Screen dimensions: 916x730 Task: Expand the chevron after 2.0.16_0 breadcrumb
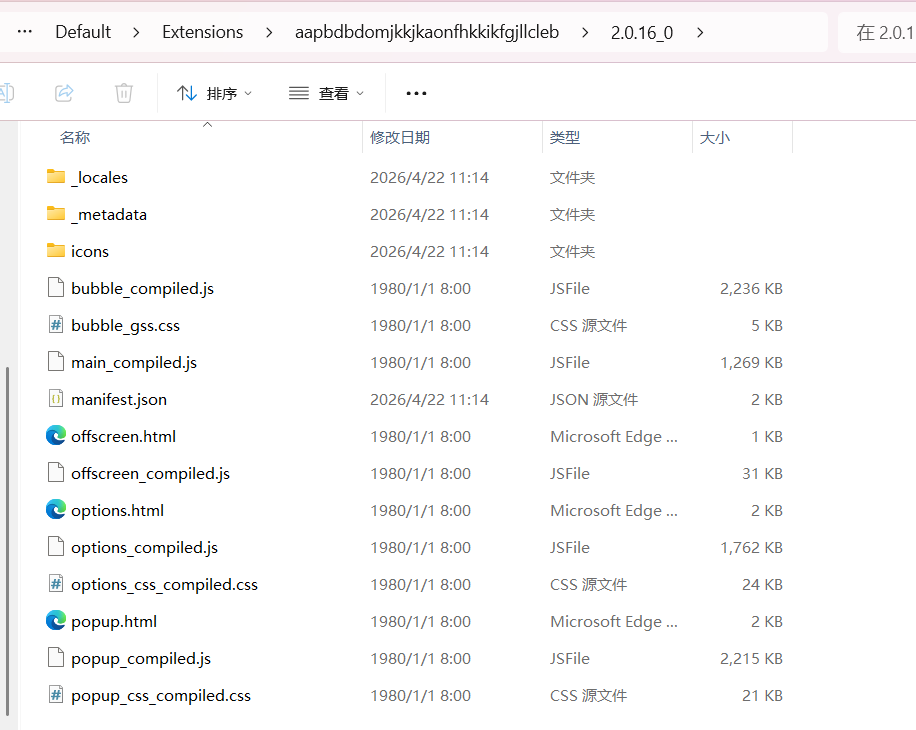[x=700, y=32]
